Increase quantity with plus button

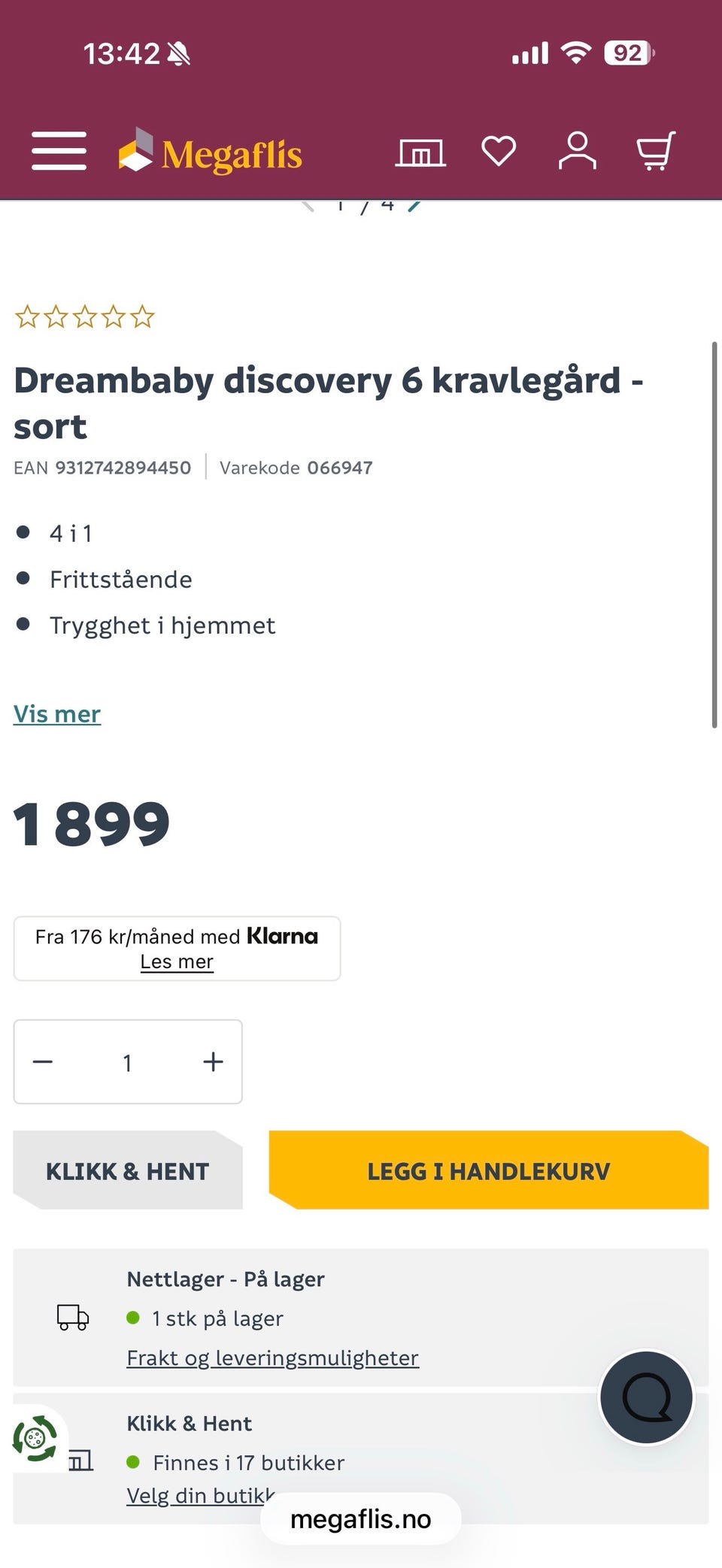coord(213,1061)
